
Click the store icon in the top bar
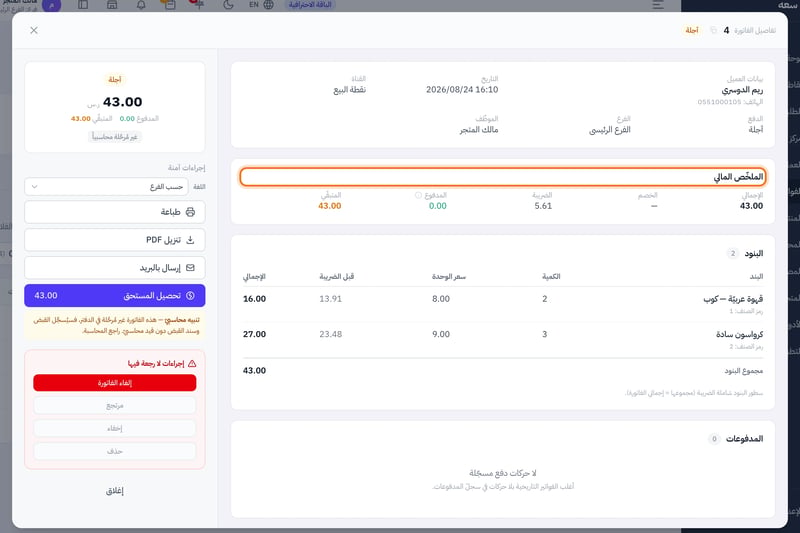tap(112, 5)
